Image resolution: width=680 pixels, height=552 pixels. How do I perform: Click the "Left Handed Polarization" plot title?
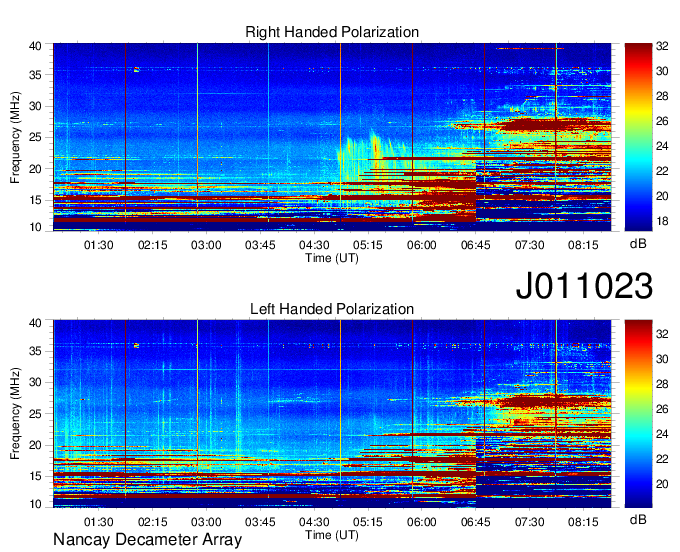(332, 309)
